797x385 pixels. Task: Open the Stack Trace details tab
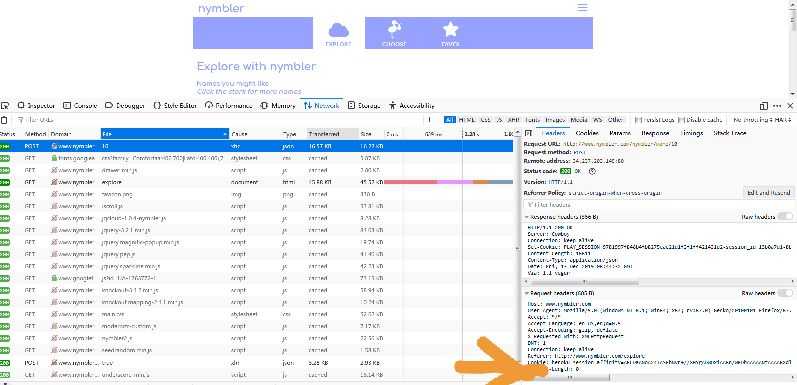730,133
